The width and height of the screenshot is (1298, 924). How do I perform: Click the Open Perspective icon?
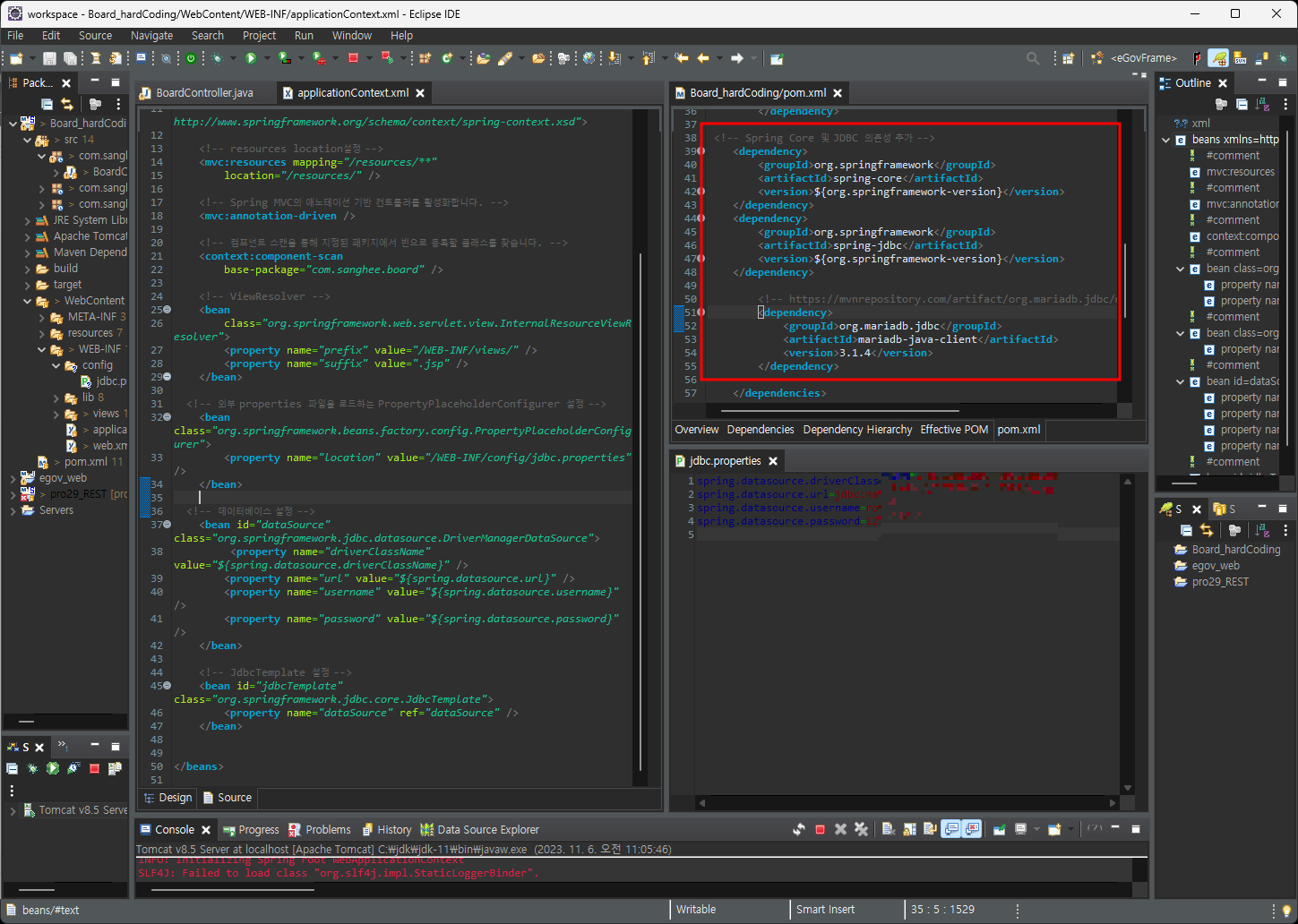[x=1068, y=58]
